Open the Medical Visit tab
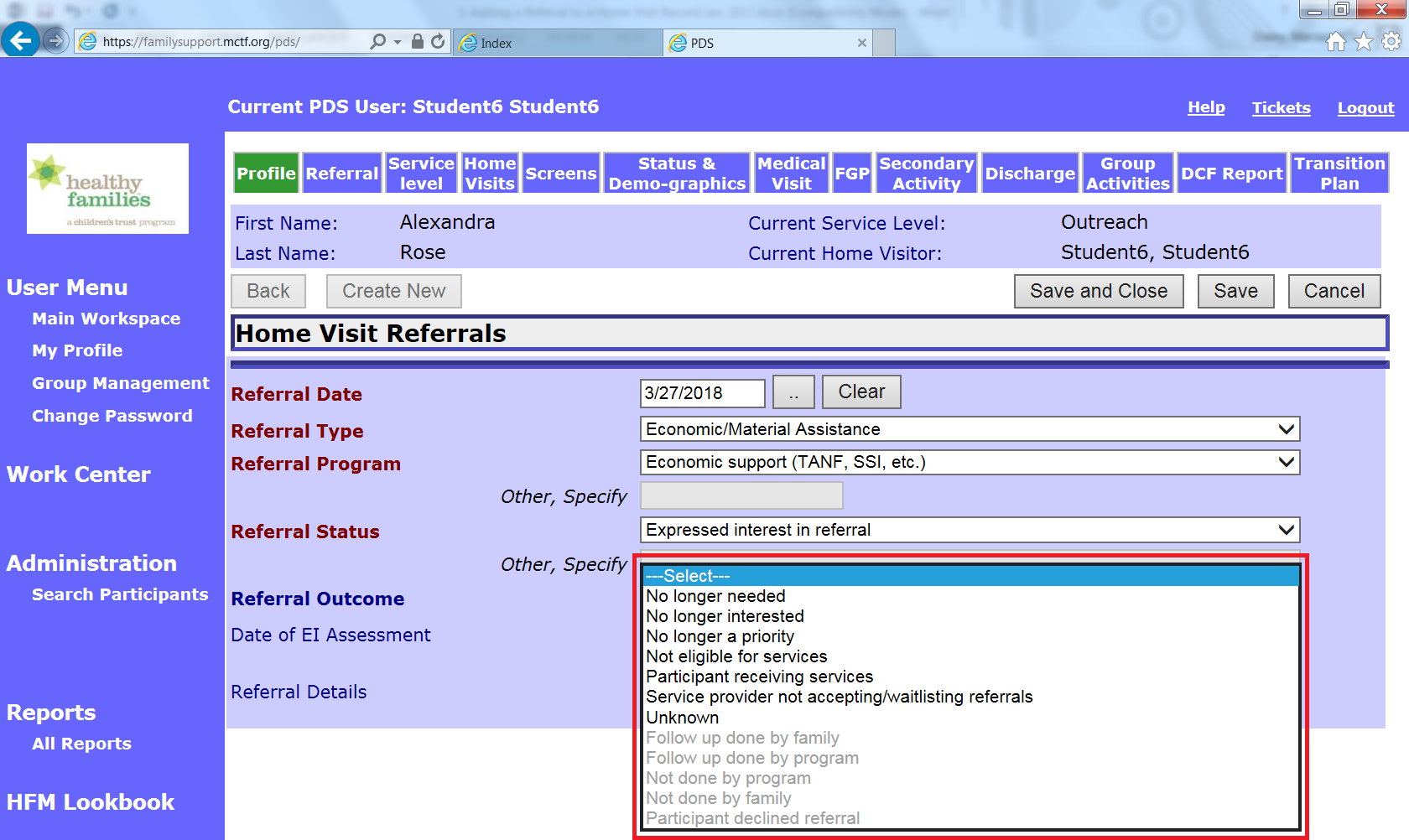Viewport: 1409px width, 840px height. pos(792,174)
